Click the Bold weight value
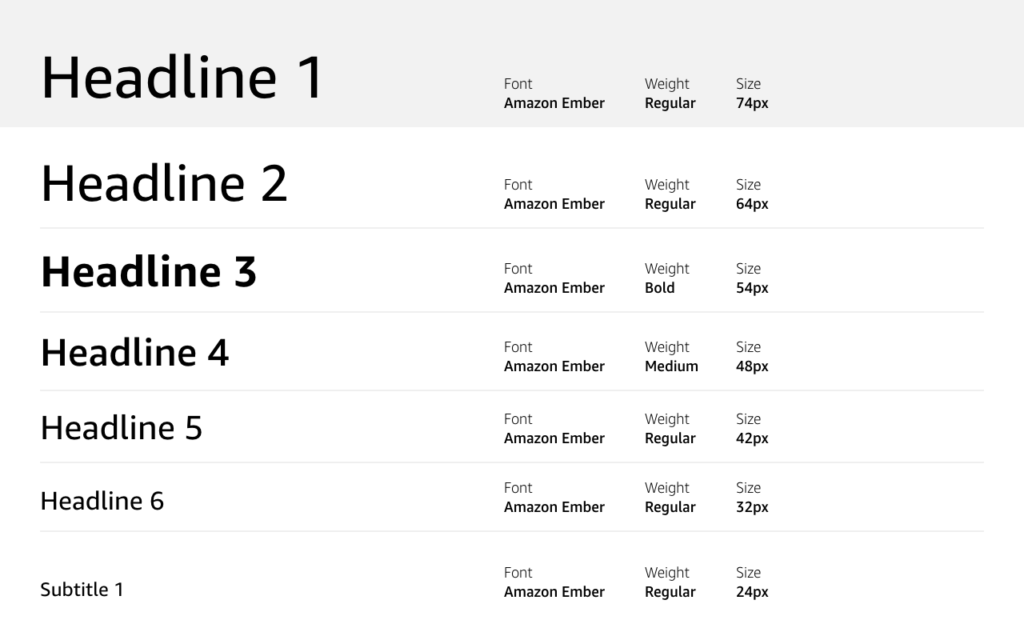1024x640 pixels. (x=660, y=288)
